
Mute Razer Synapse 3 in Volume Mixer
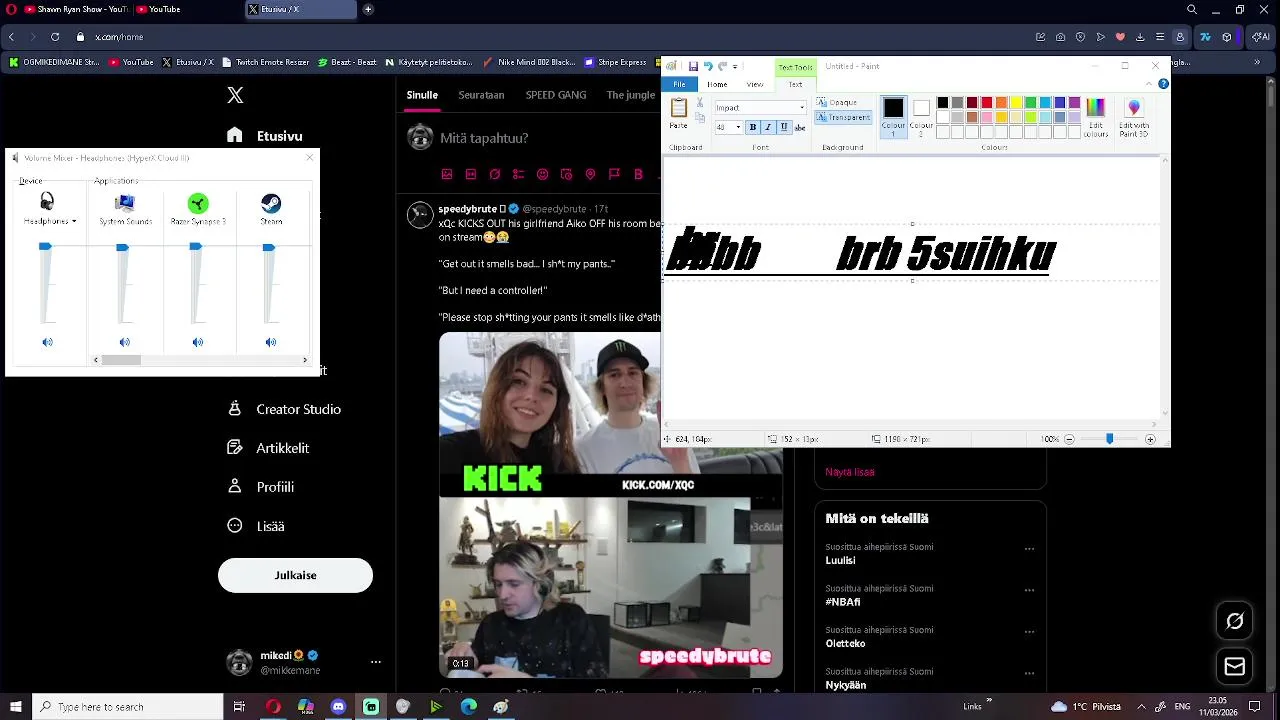tap(197, 343)
